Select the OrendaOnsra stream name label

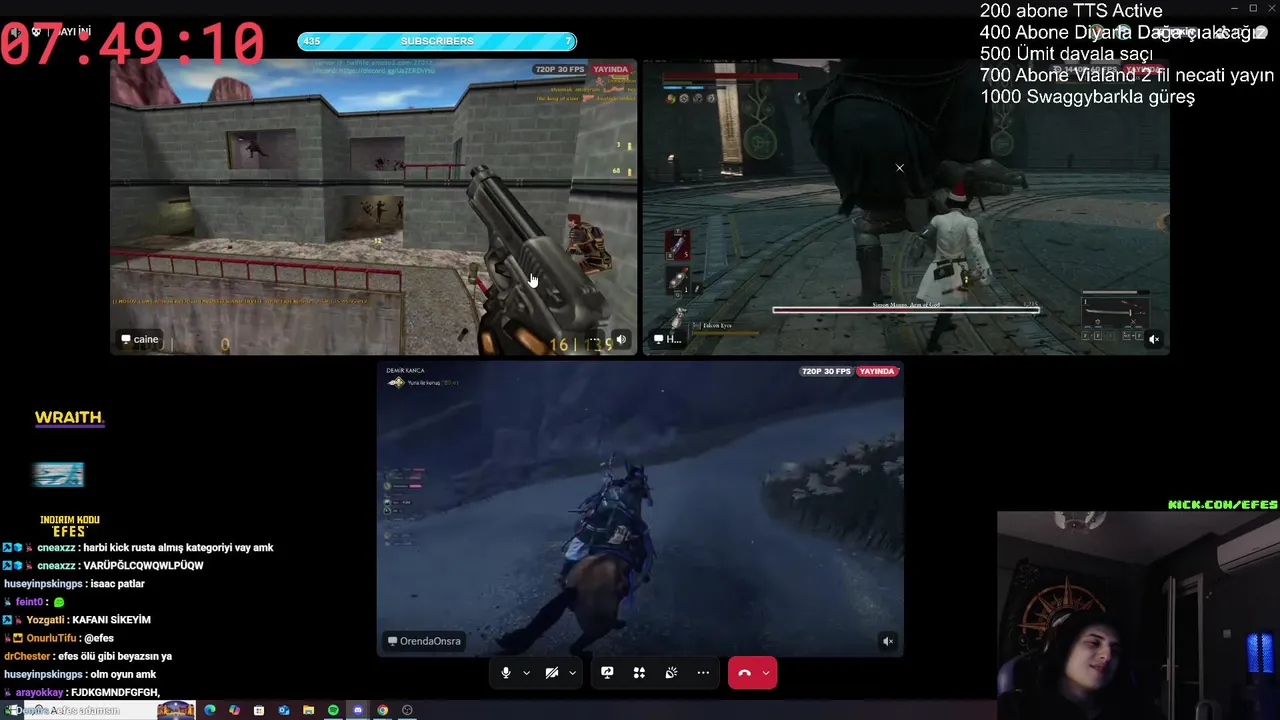point(424,641)
